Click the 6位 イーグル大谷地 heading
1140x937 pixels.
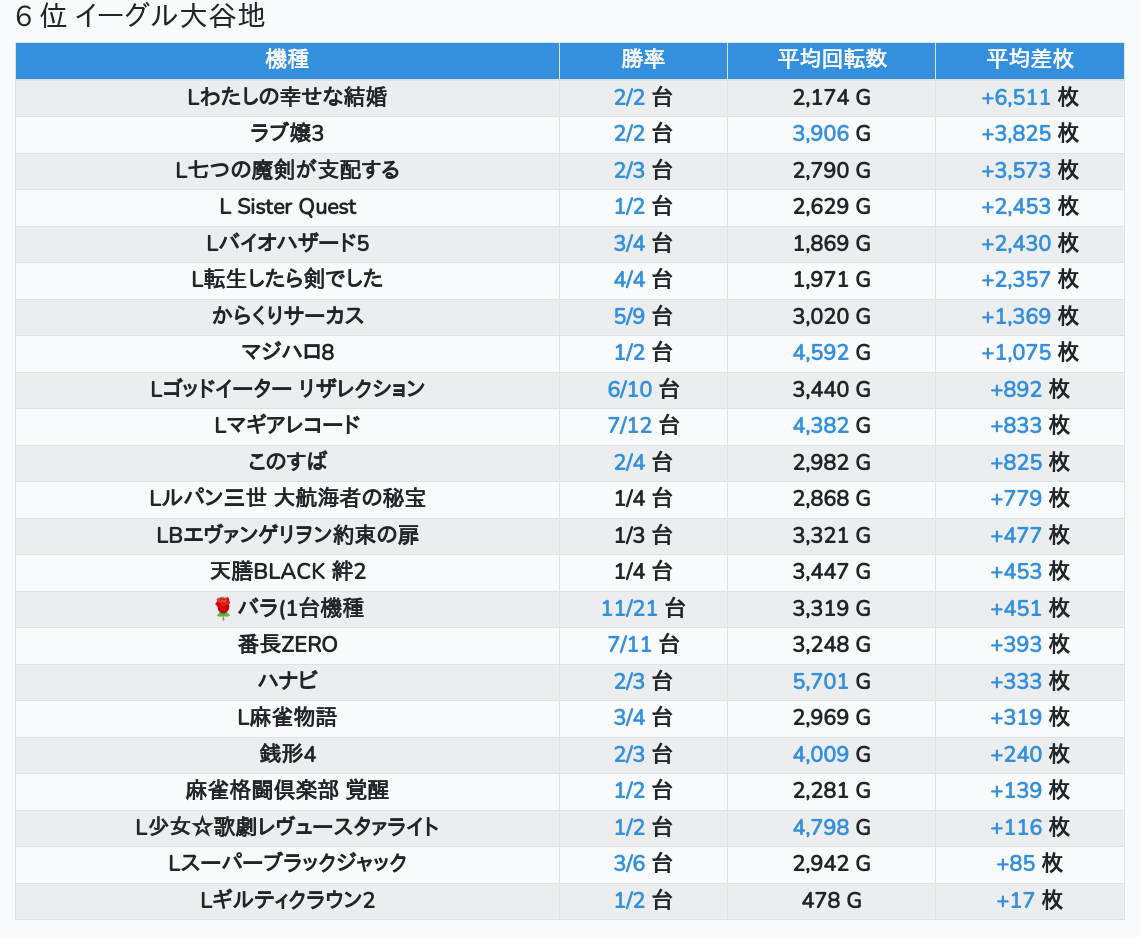[x=141, y=17]
